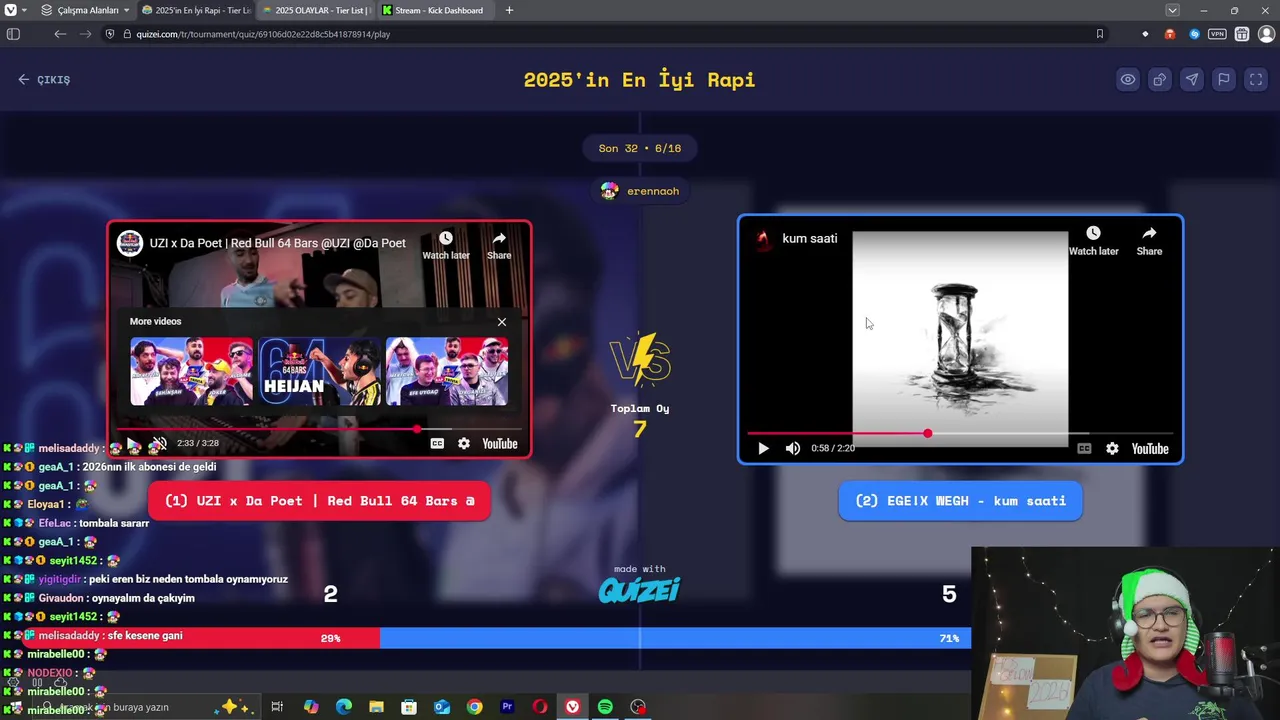This screenshot has height=720, width=1280.
Task: Open the browser profile avatar
Action: point(1265,34)
